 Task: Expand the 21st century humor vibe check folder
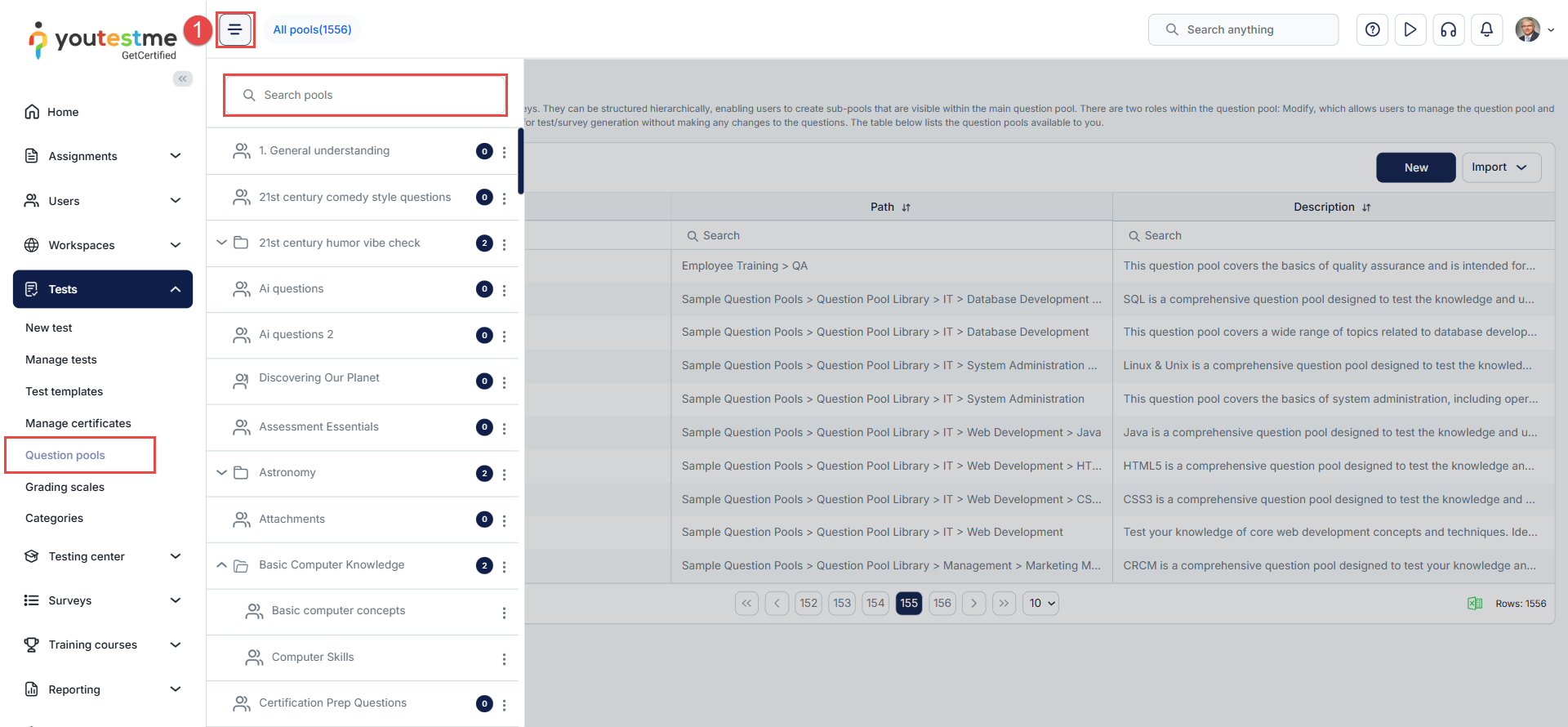(x=221, y=243)
